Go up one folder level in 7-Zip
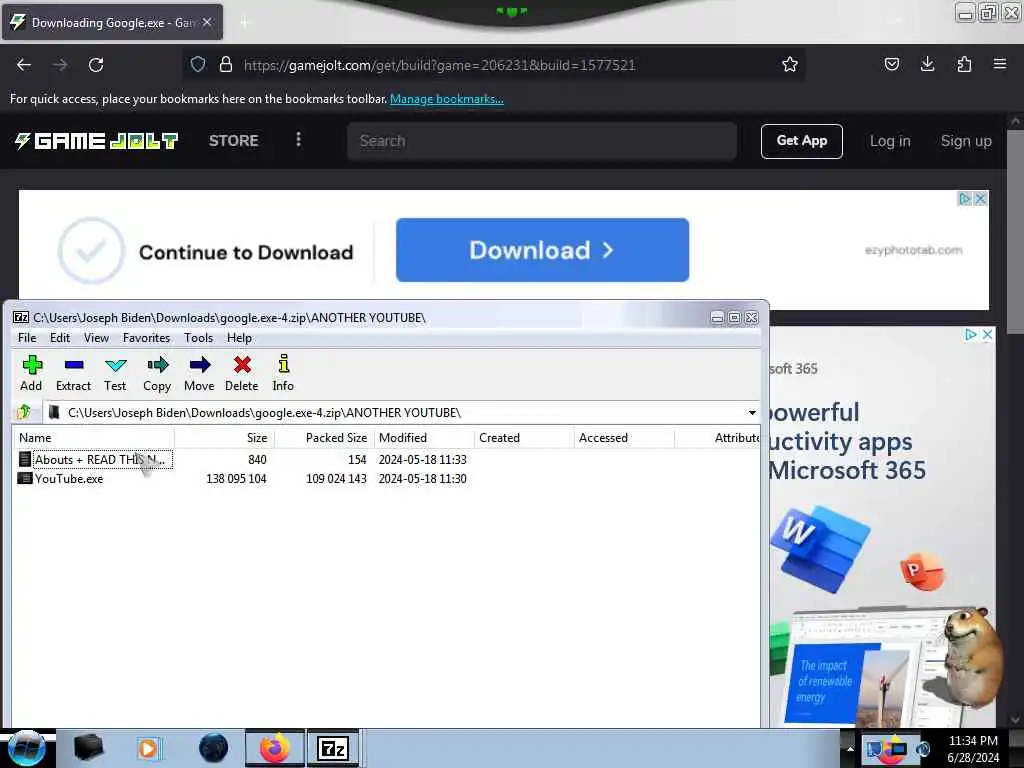1024x768 pixels. (24, 412)
